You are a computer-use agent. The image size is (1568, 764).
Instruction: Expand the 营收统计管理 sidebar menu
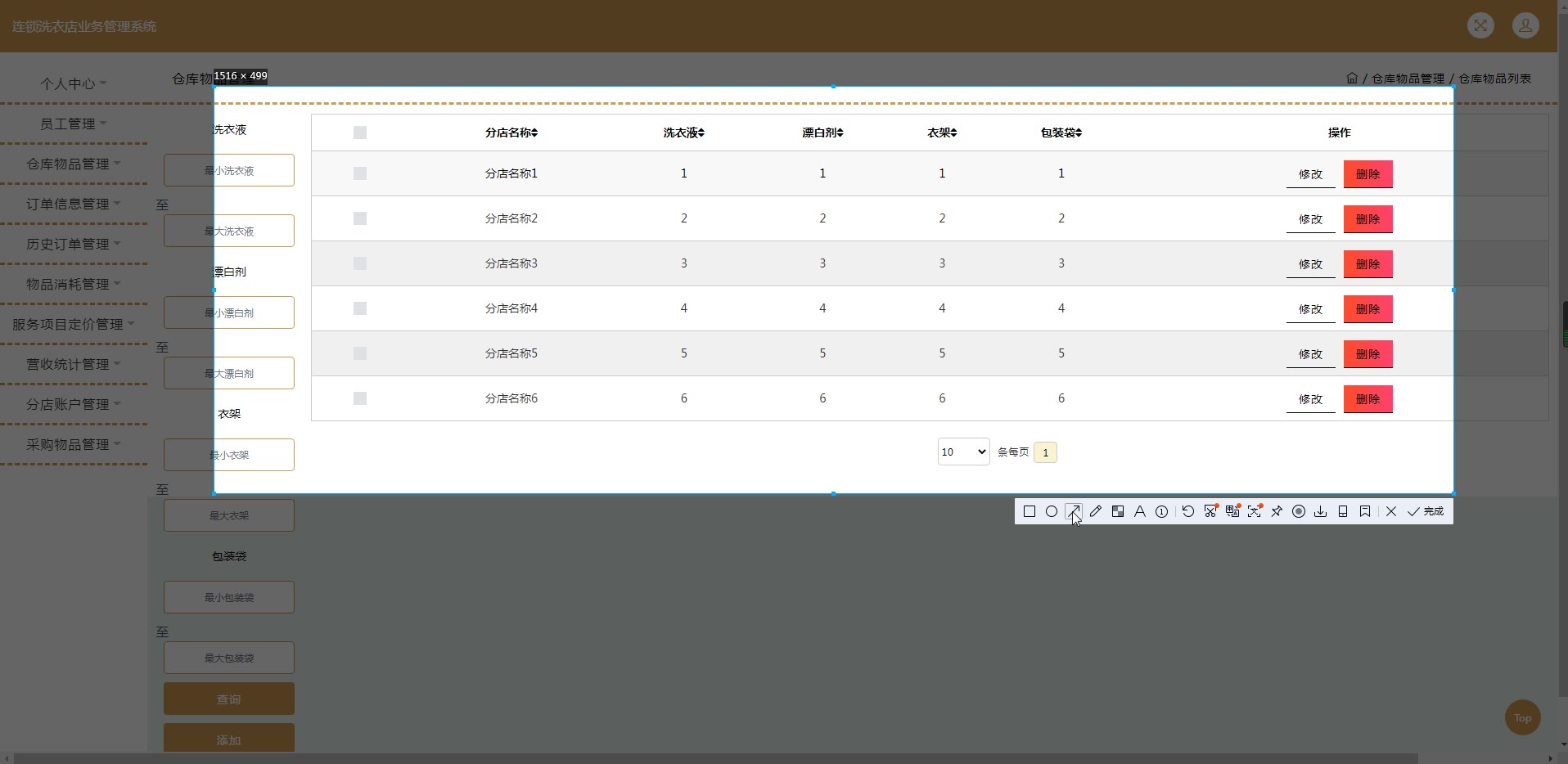74,364
